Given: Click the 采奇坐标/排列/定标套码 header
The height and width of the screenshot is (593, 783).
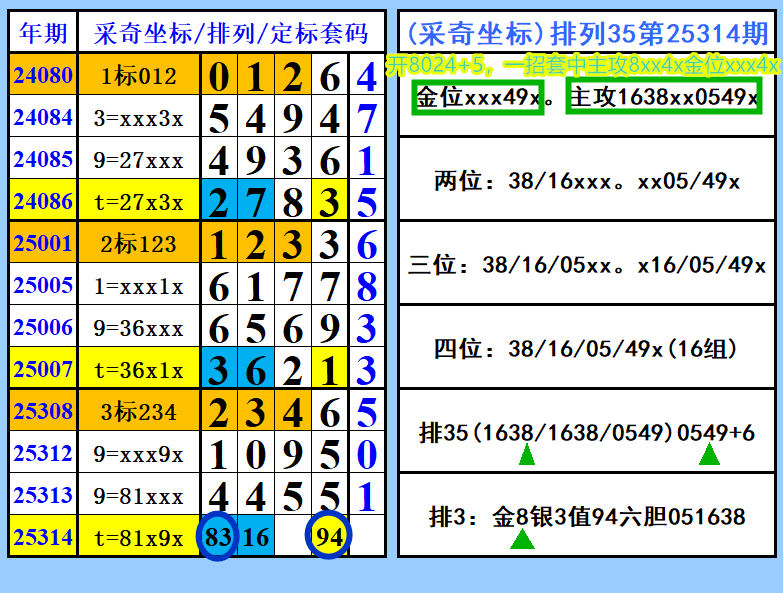Looking at the screenshot, I should pos(231,33).
